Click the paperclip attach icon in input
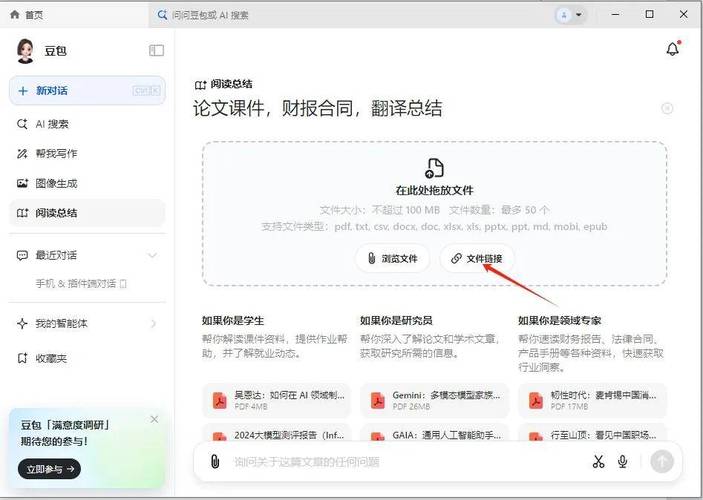This screenshot has width=703, height=500. tap(215, 461)
